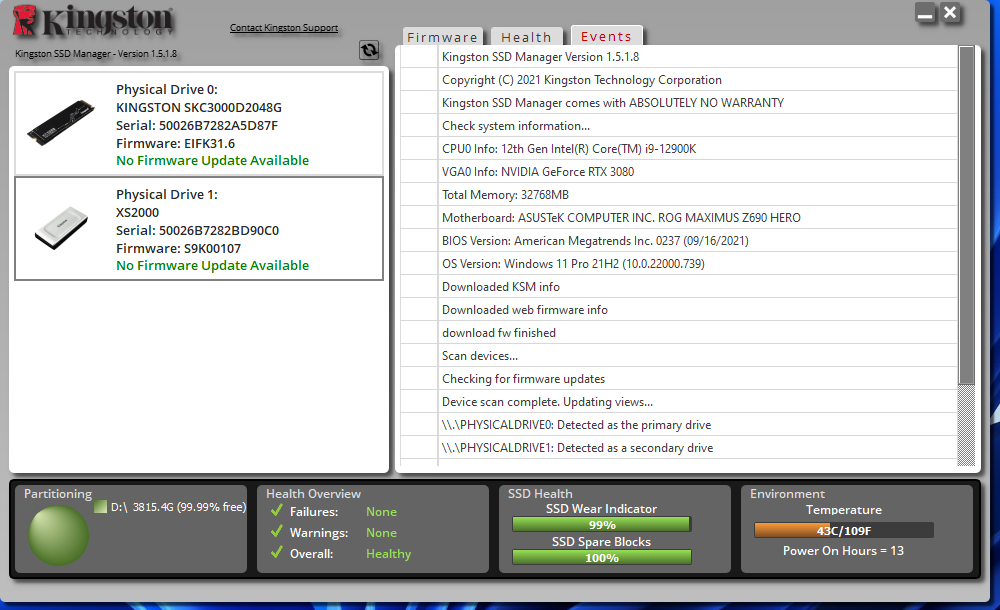Viewport: 1000px width, 610px height.
Task: Click the Failures green checkmark icon
Action: [277, 510]
